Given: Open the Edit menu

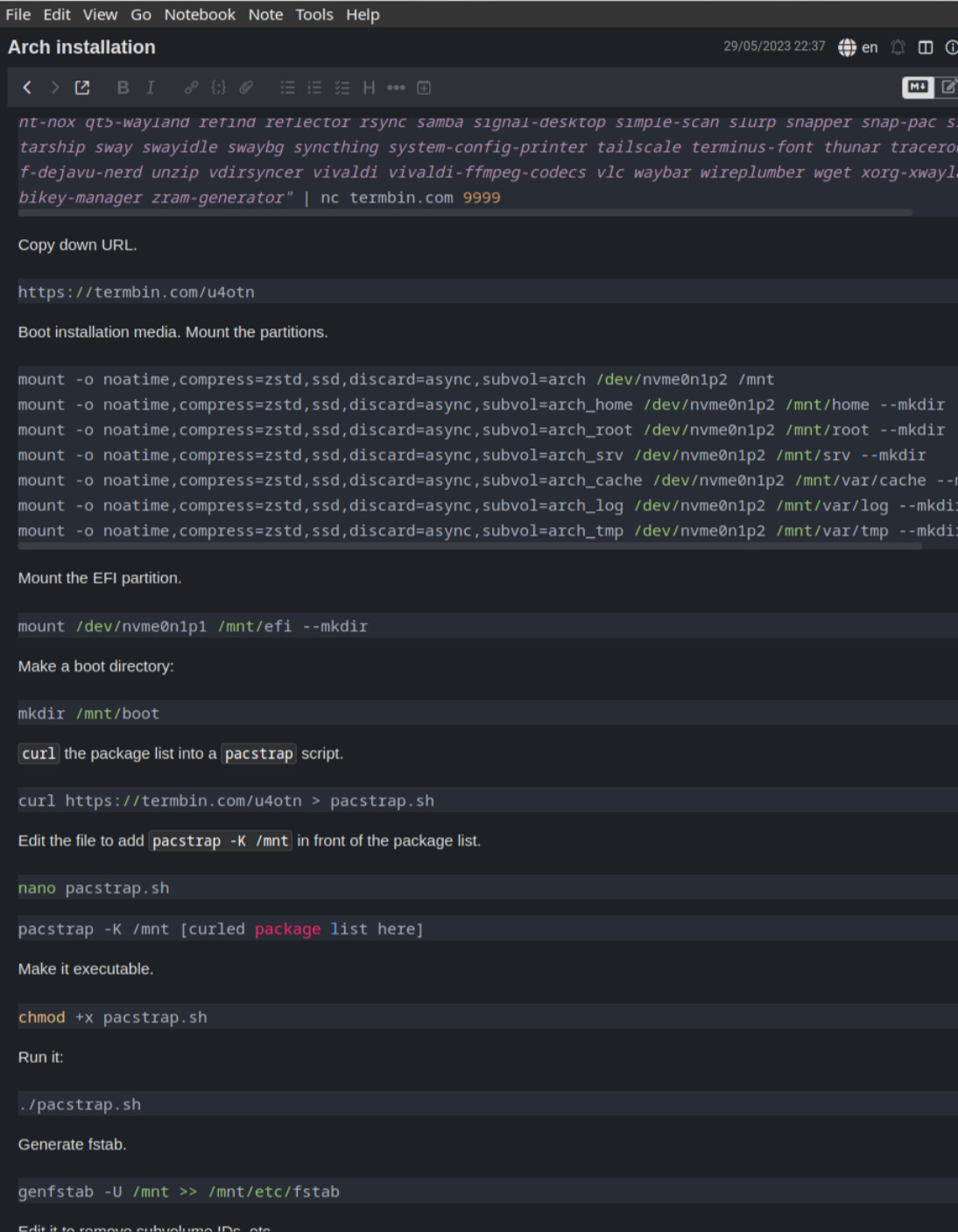Looking at the screenshot, I should click(57, 15).
